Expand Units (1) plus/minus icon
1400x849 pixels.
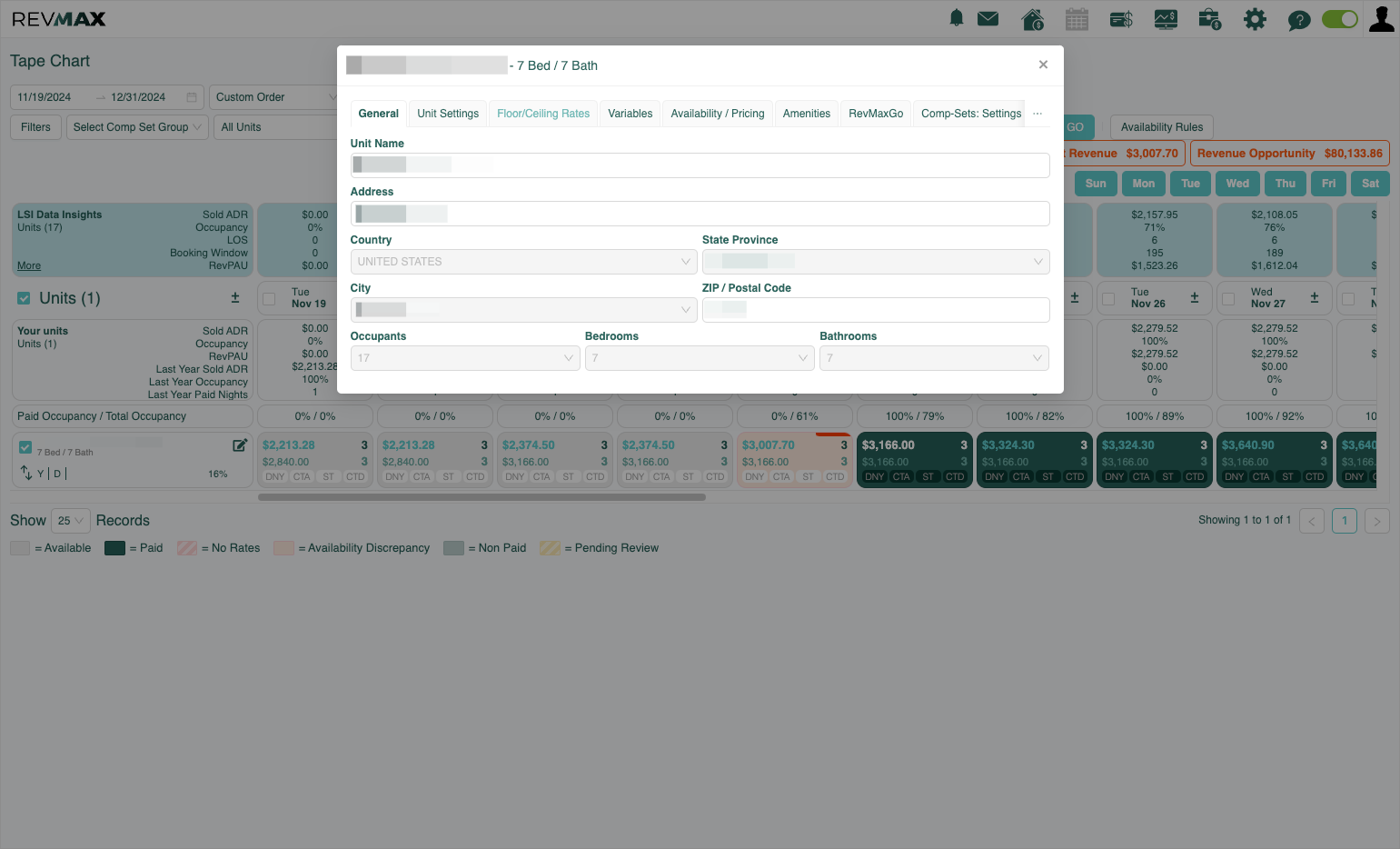coord(235,298)
